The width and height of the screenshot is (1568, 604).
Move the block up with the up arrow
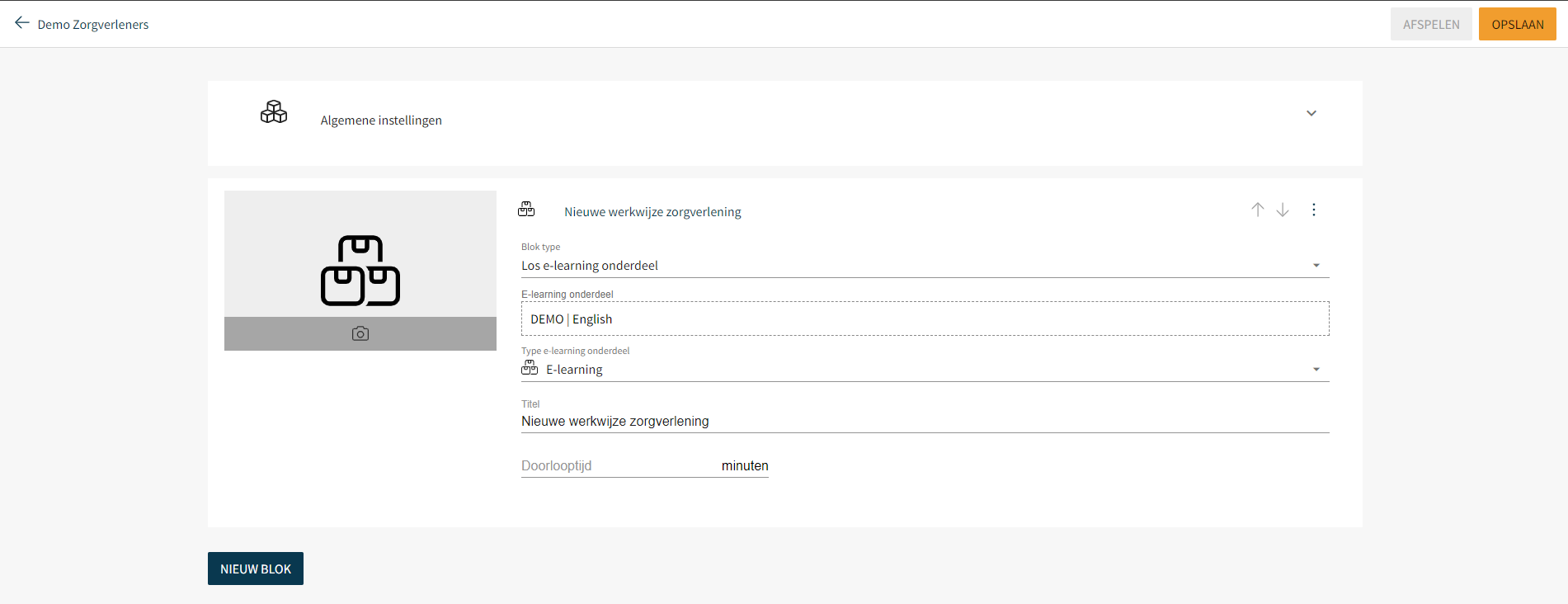coord(1257,210)
